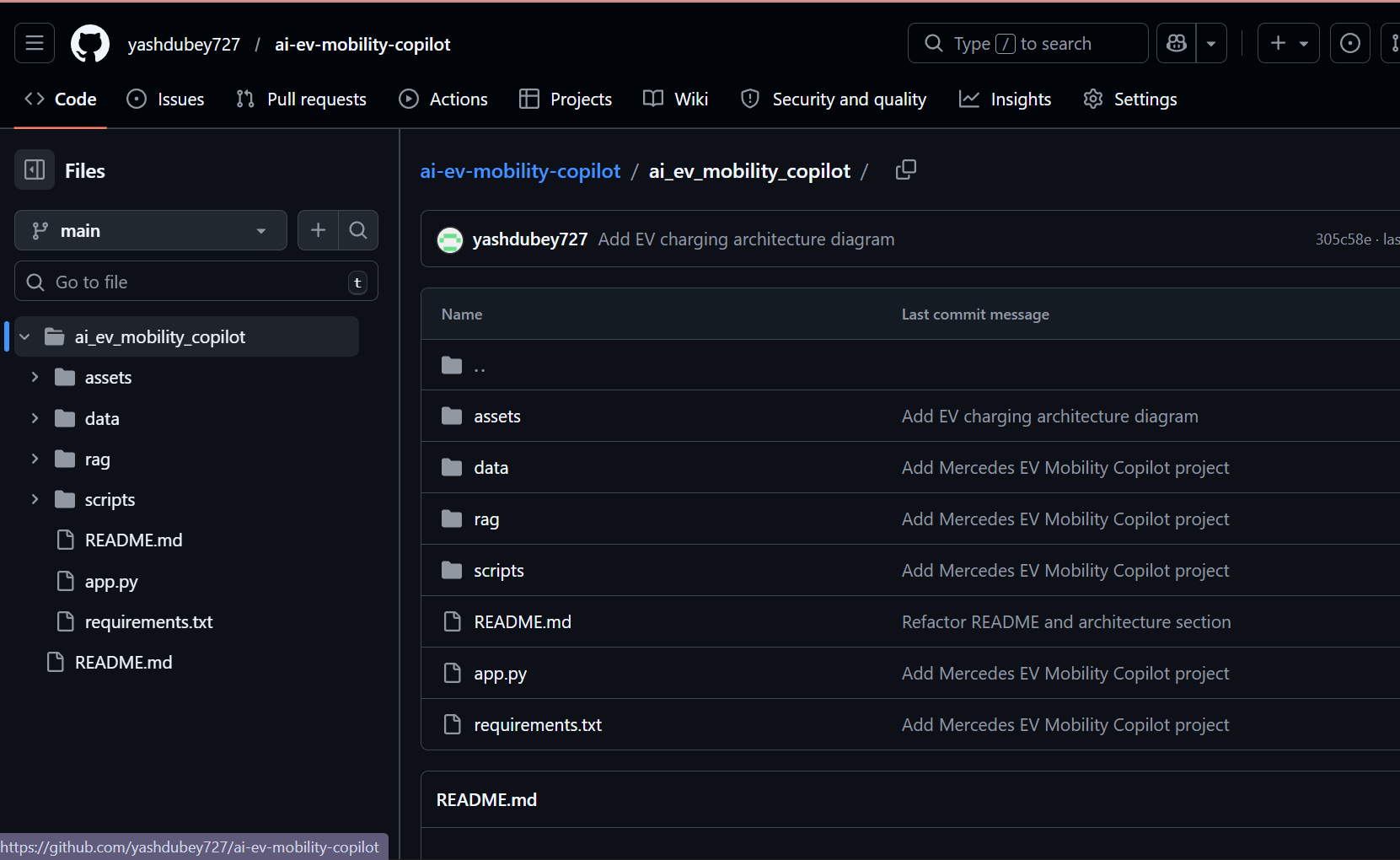The image size is (1400, 860).
Task: Open the ai-ev-mobility-copilot breadcrumb link
Action: pyautogui.click(x=520, y=171)
